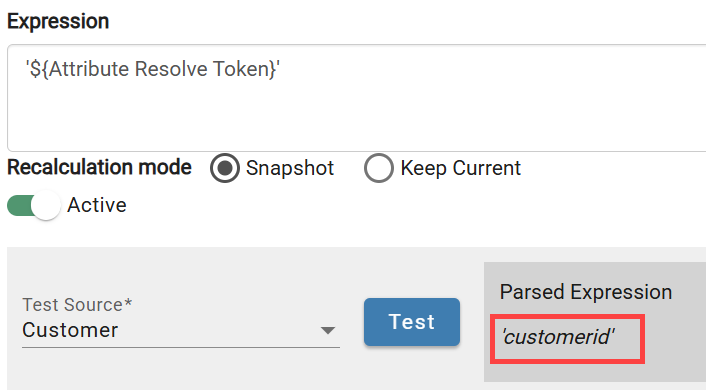
Task: Click the 'customerid' parsed expression result
Action: [x=558, y=337]
